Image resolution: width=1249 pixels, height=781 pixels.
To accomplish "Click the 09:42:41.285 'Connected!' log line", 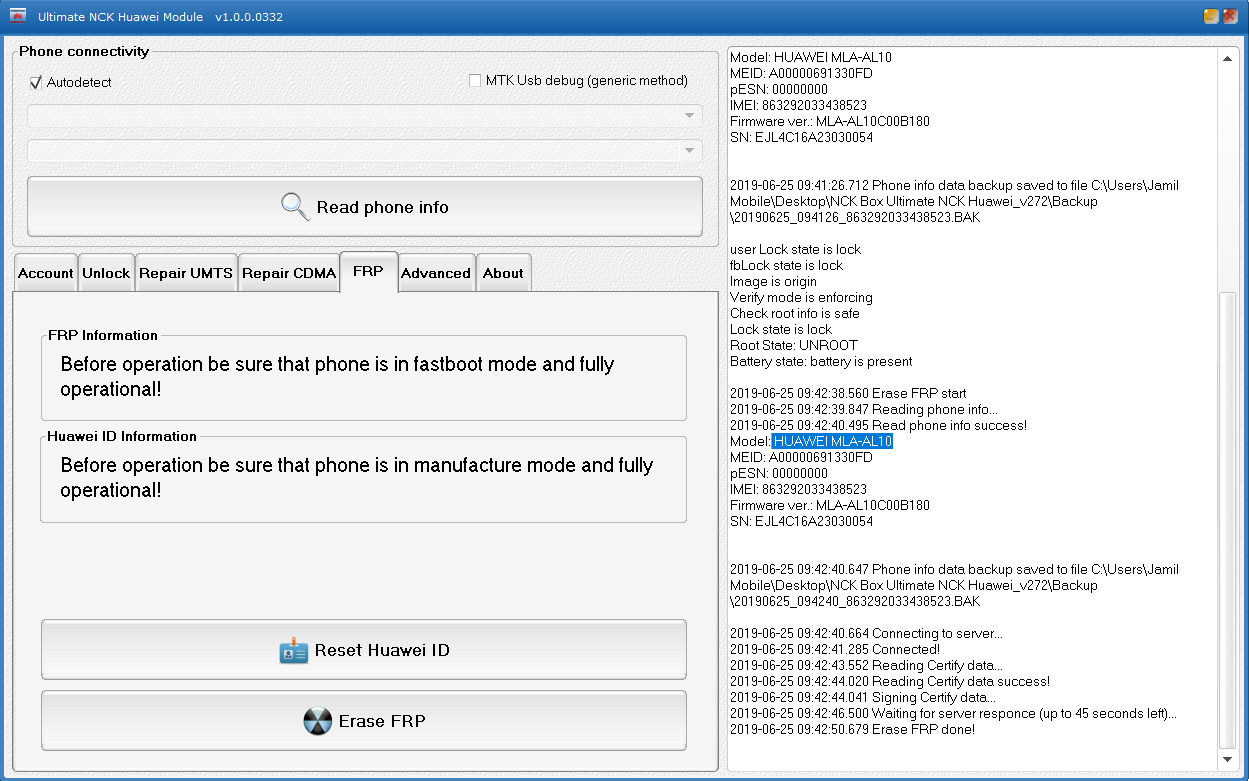I will tap(835, 649).
